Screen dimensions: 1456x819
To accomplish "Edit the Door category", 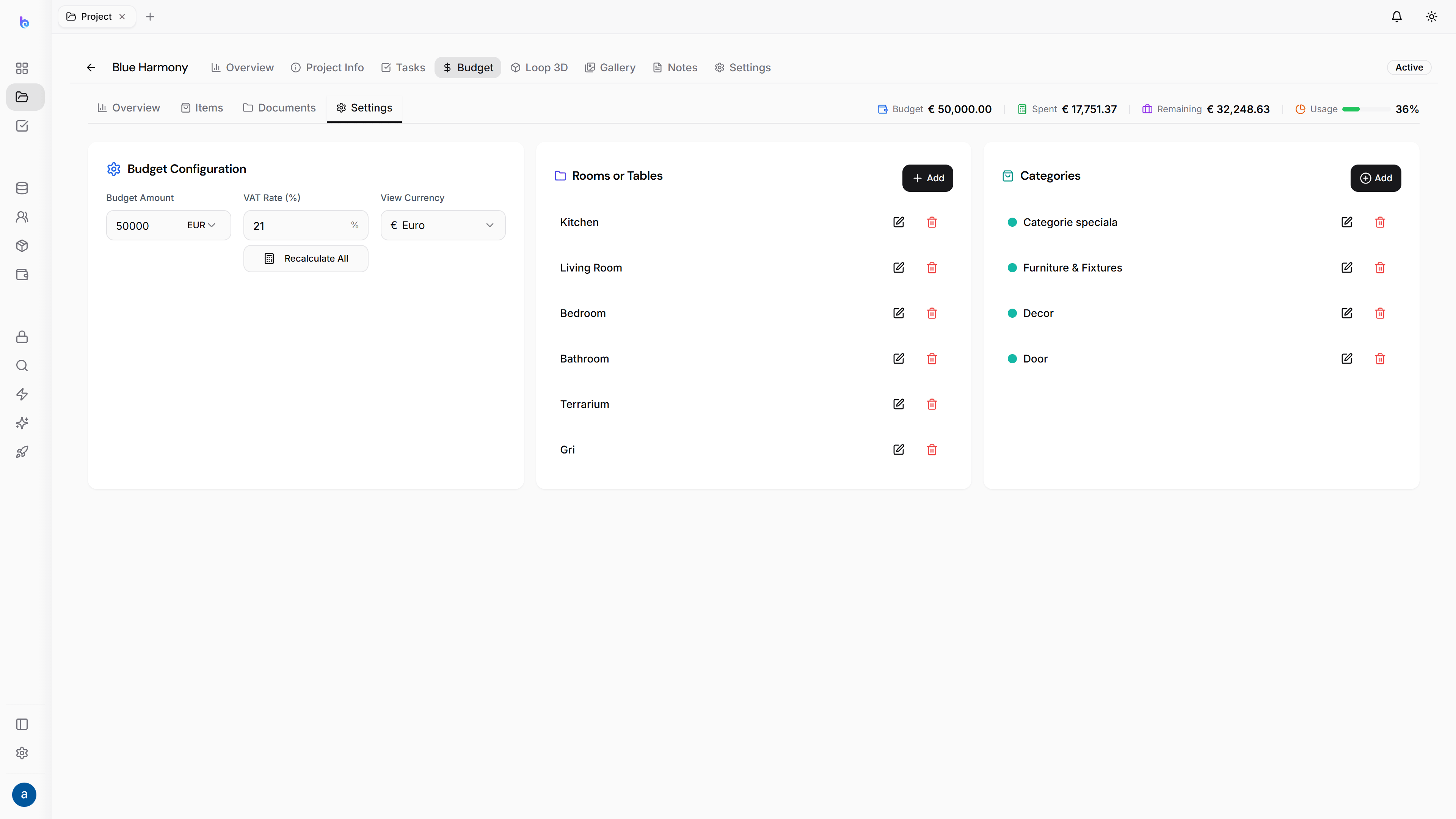I will coord(1347,359).
